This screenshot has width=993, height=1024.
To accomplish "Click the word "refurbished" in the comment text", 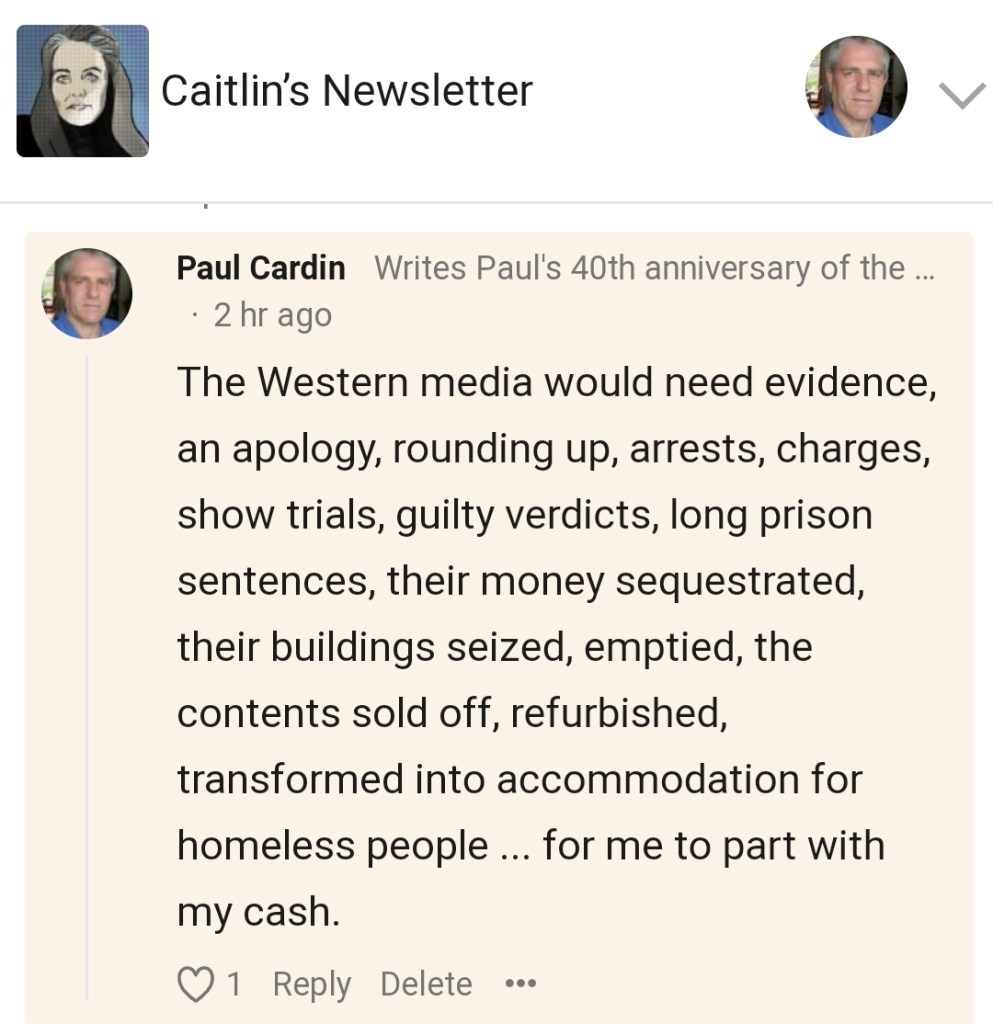I will [x=616, y=713].
